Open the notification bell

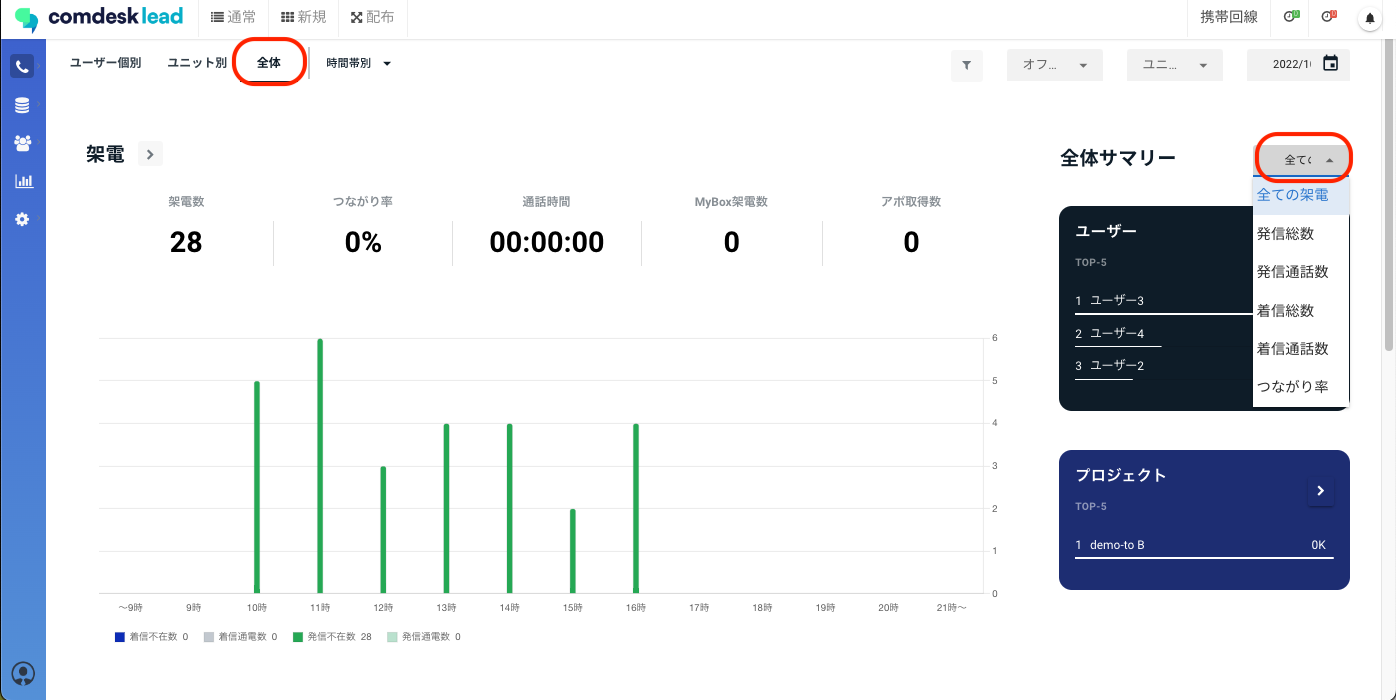(x=1369, y=19)
